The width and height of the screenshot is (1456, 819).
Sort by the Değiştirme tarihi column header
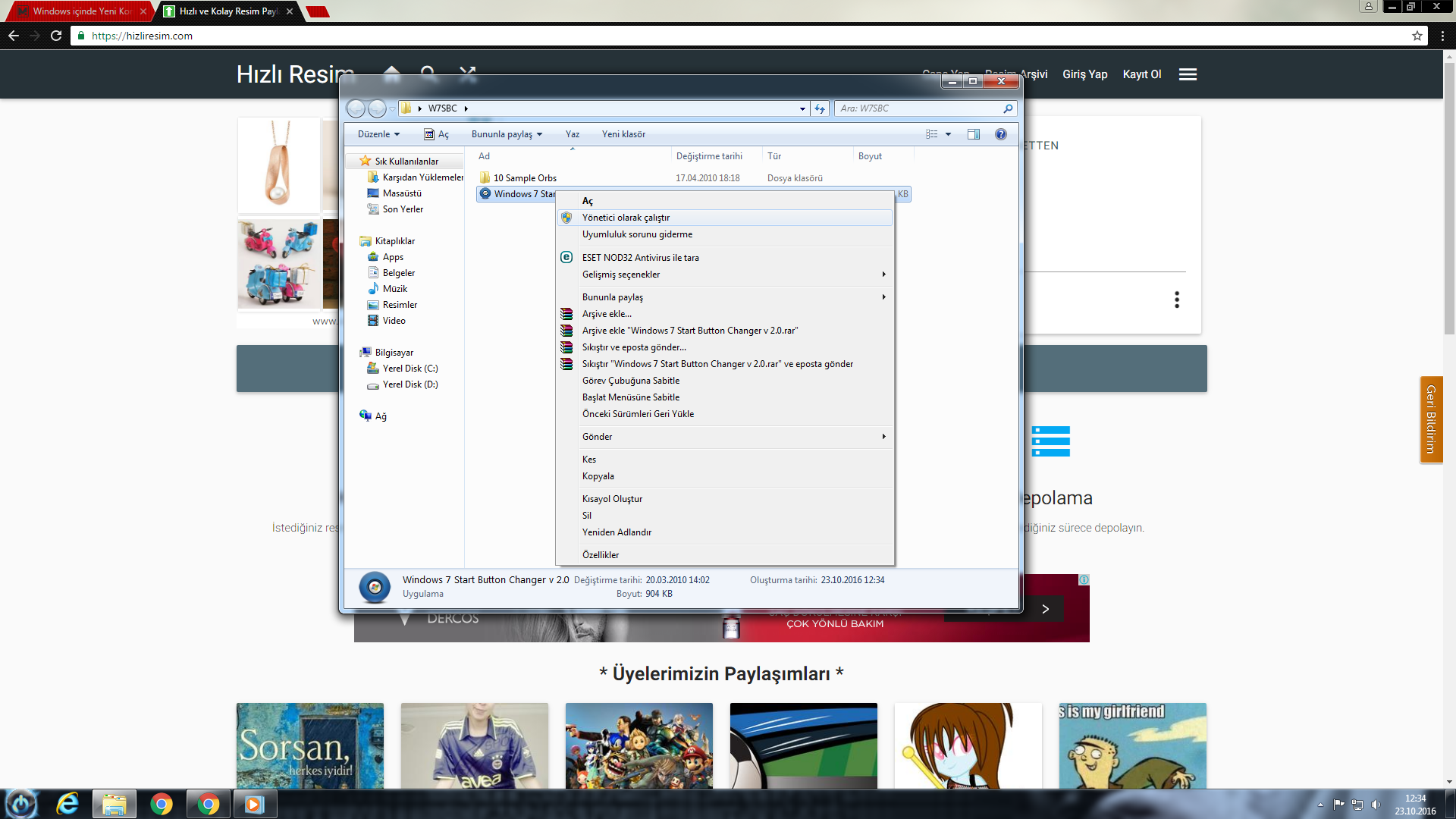[x=709, y=156]
